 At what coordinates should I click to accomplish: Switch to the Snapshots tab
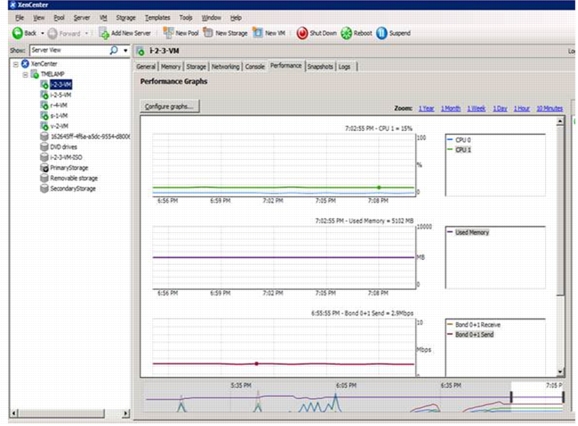320,67
